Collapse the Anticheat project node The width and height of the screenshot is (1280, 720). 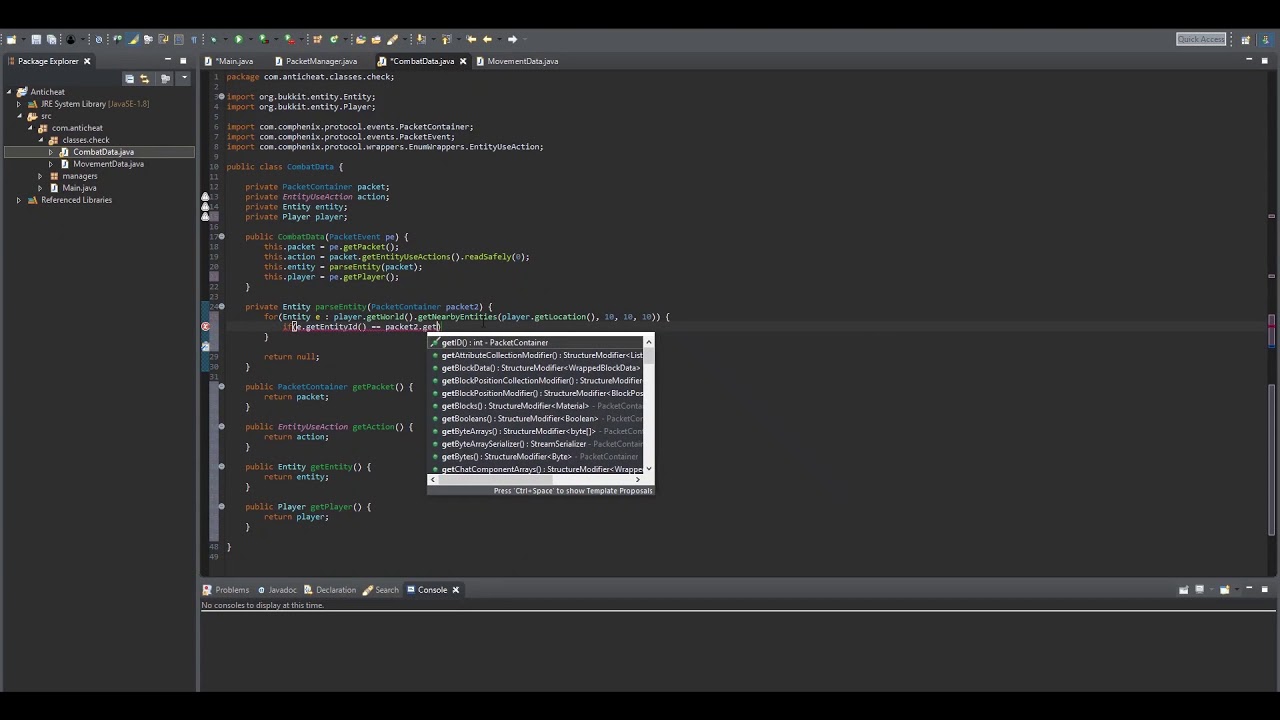[x=8, y=92]
